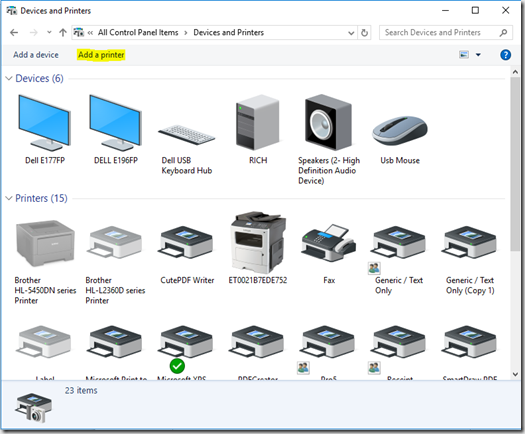The height and width of the screenshot is (434, 525).
Task: Click the Refresh button in address bar
Action: [364, 33]
